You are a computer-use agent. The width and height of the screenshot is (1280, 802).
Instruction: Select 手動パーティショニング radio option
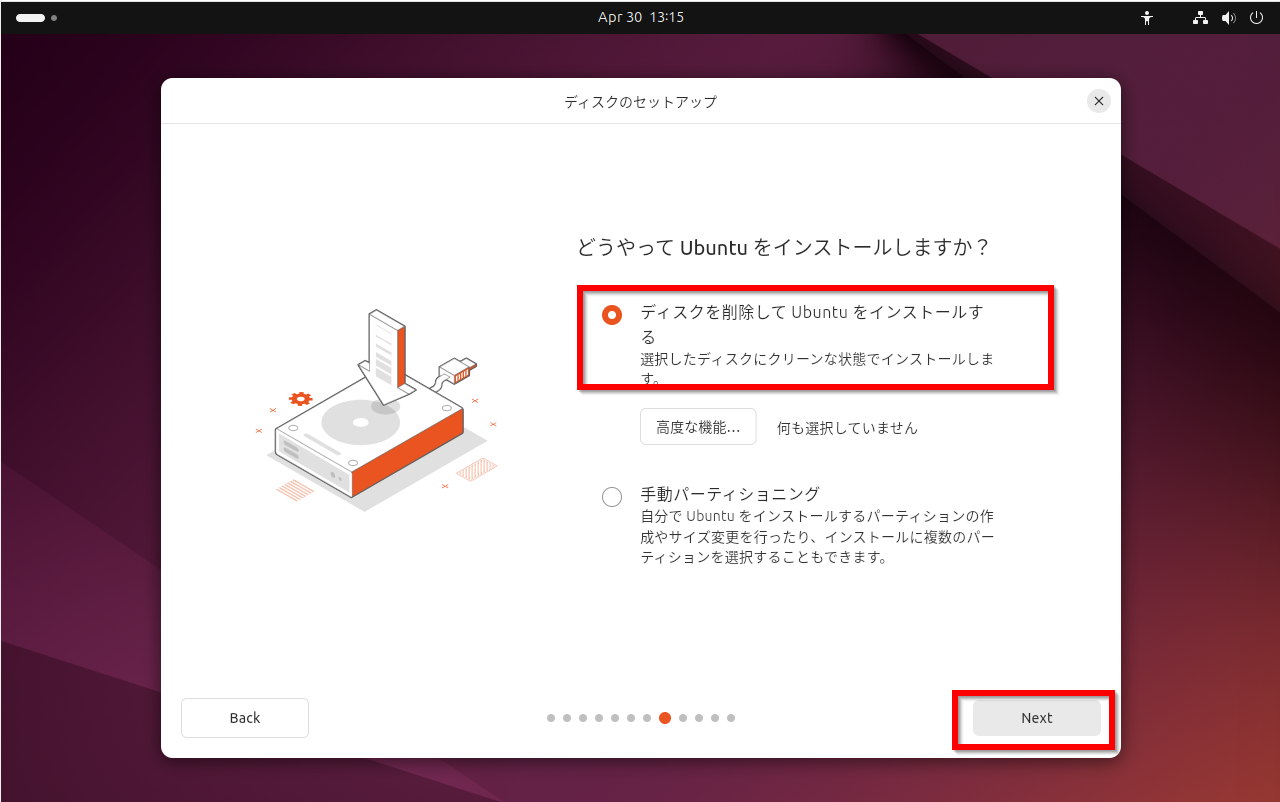pyautogui.click(x=612, y=497)
